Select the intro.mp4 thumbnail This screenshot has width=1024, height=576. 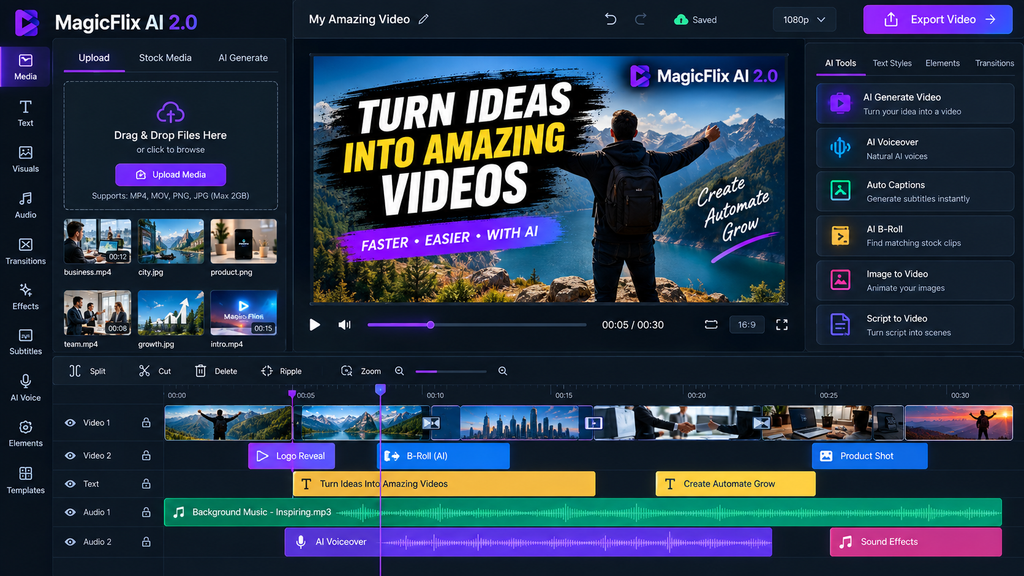[244, 313]
